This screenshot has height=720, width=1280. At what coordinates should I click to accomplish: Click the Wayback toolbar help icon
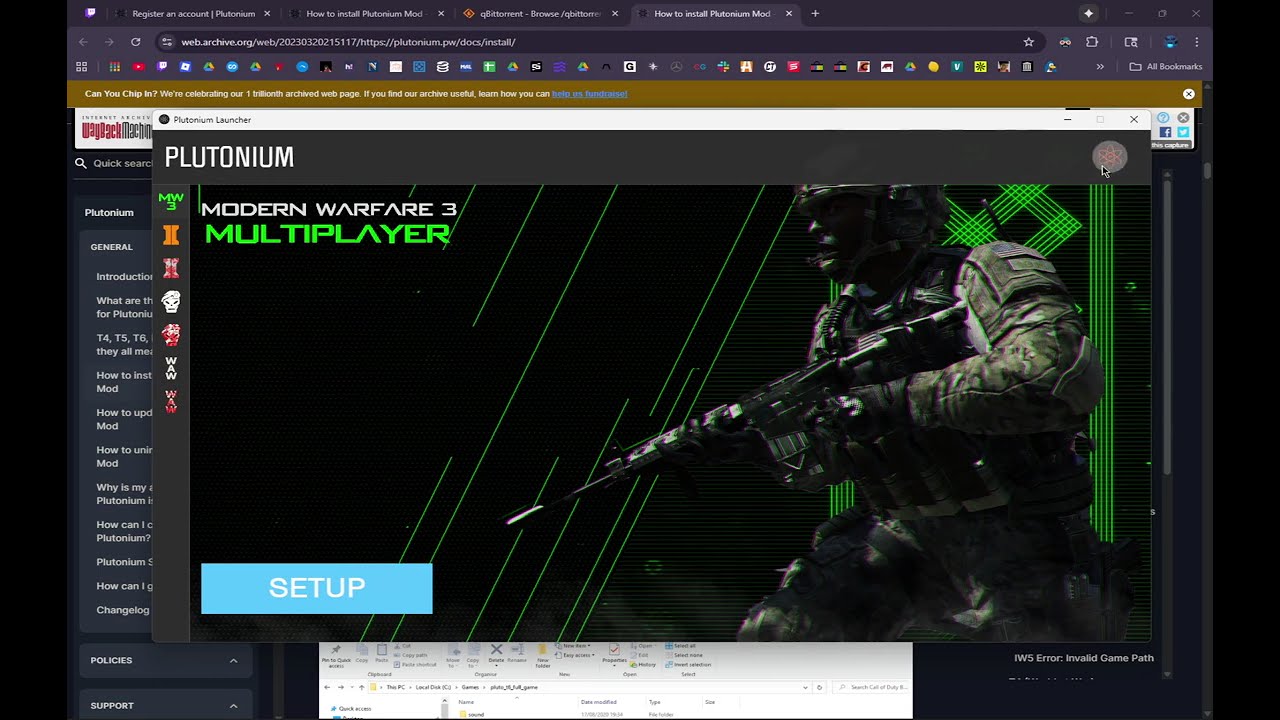(x=1164, y=118)
